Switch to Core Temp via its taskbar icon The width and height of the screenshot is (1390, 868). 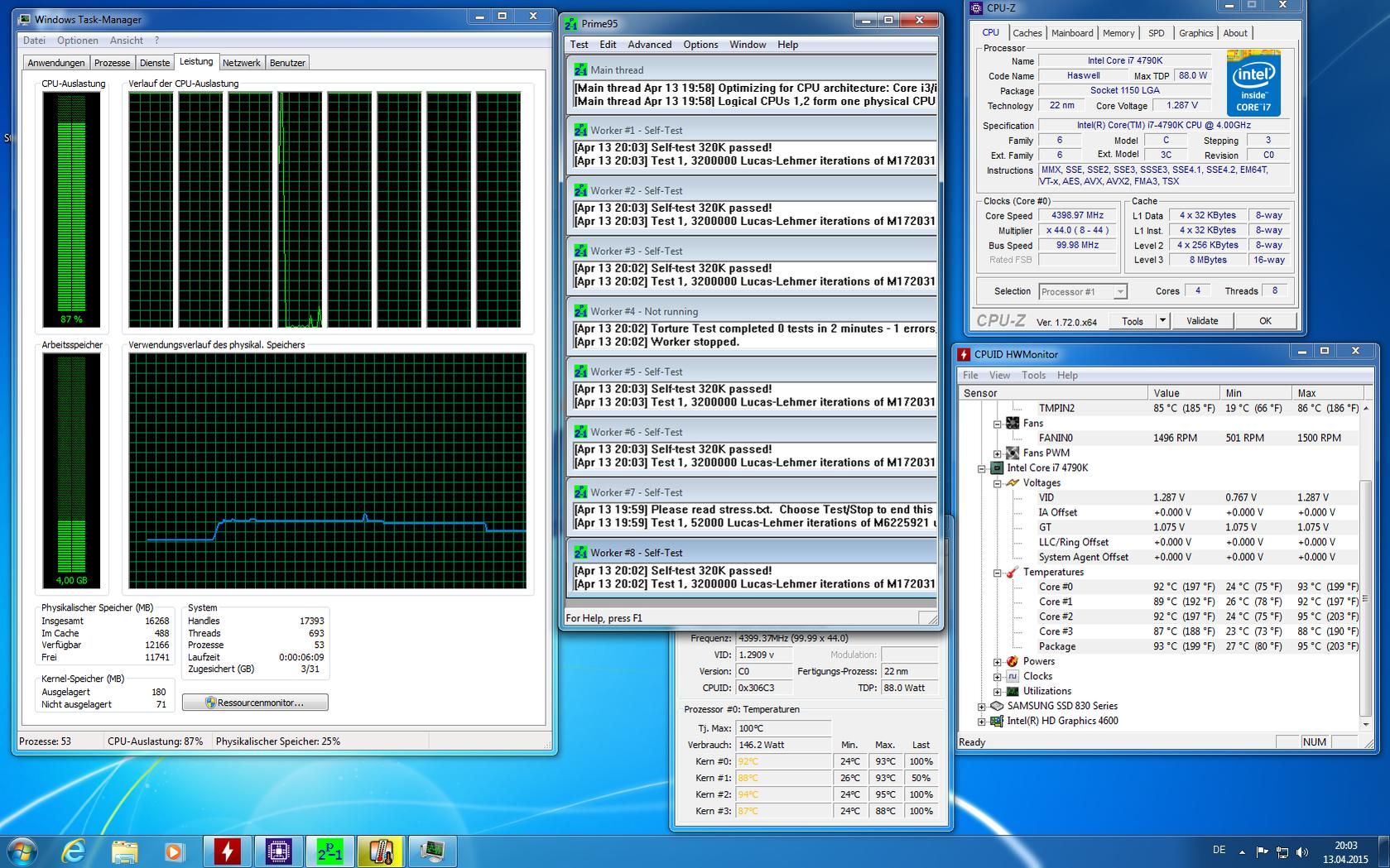click(x=381, y=851)
